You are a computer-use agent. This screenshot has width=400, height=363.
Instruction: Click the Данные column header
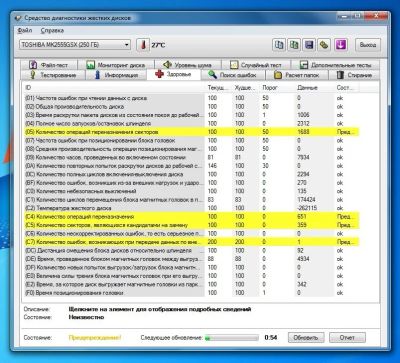click(x=307, y=88)
